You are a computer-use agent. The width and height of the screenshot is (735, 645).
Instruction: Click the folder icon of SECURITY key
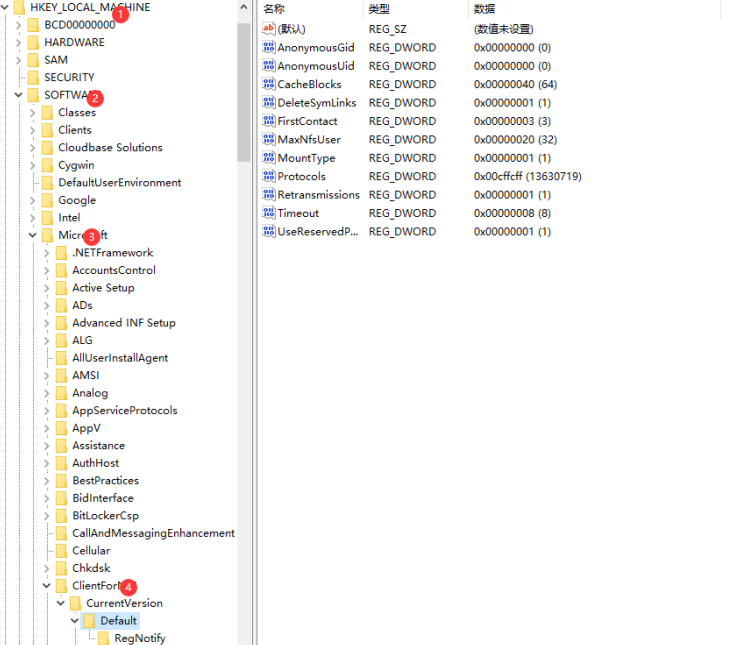coord(33,77)
